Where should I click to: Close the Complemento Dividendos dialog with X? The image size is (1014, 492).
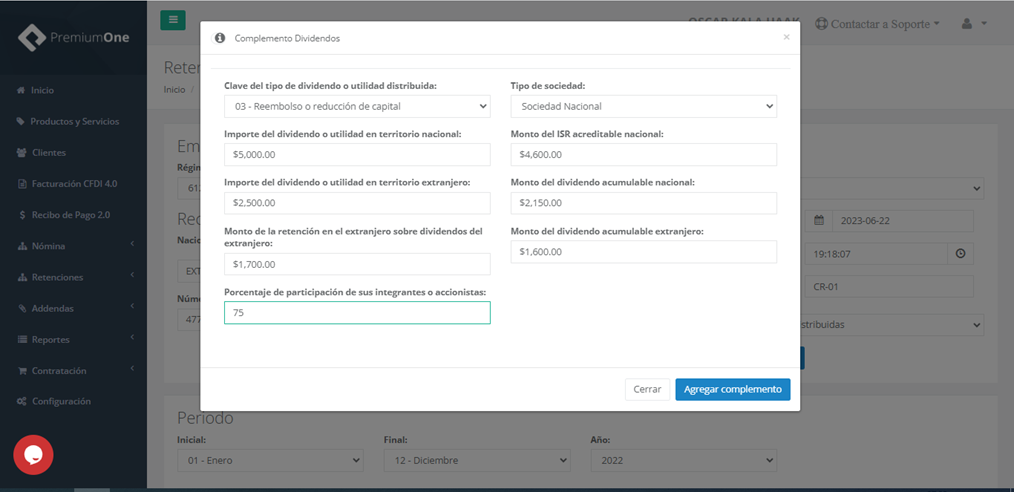[786, 37]
